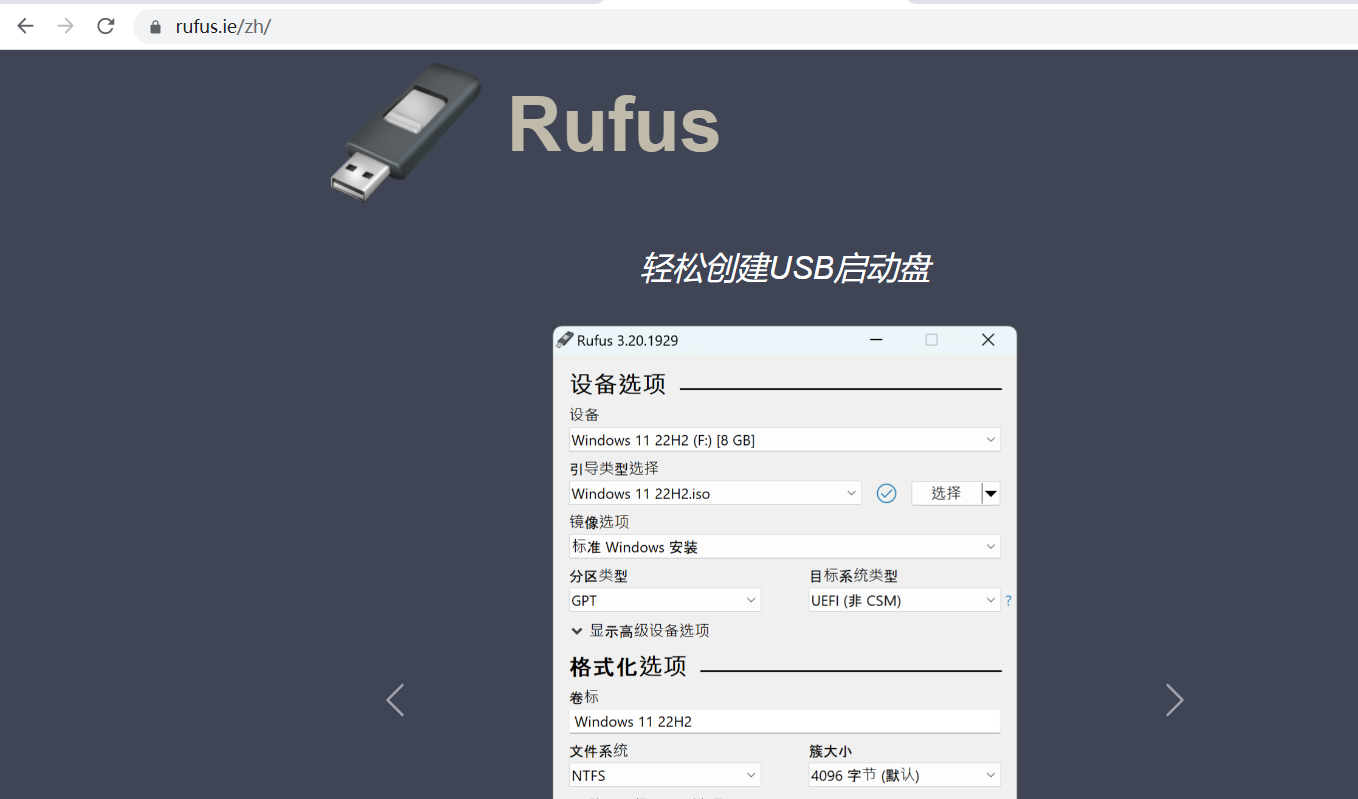Click the Rufus 3.20.1929 title text
This screenshot has height=799, width=1358.
pyautogui.click(x=628, y=341)
